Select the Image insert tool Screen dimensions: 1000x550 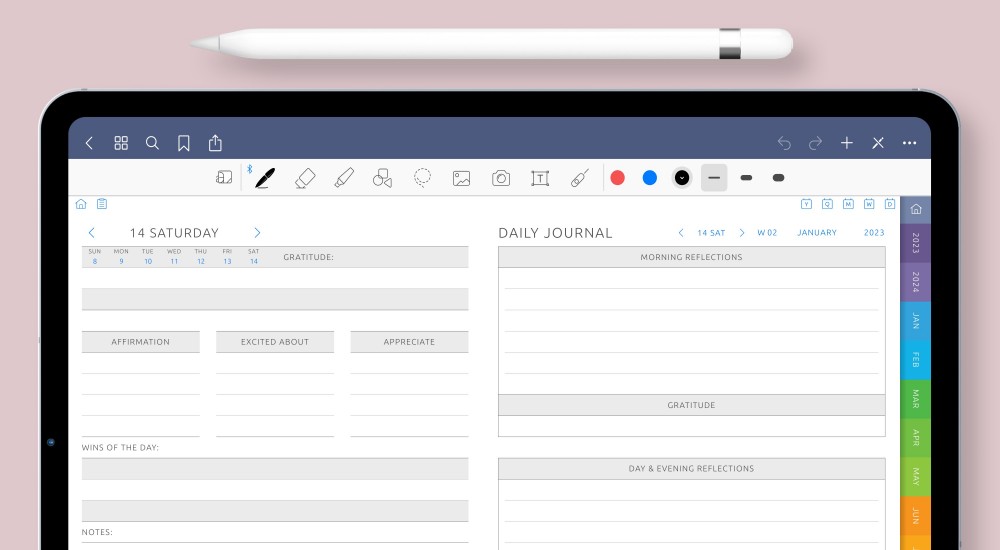[461, 178]
